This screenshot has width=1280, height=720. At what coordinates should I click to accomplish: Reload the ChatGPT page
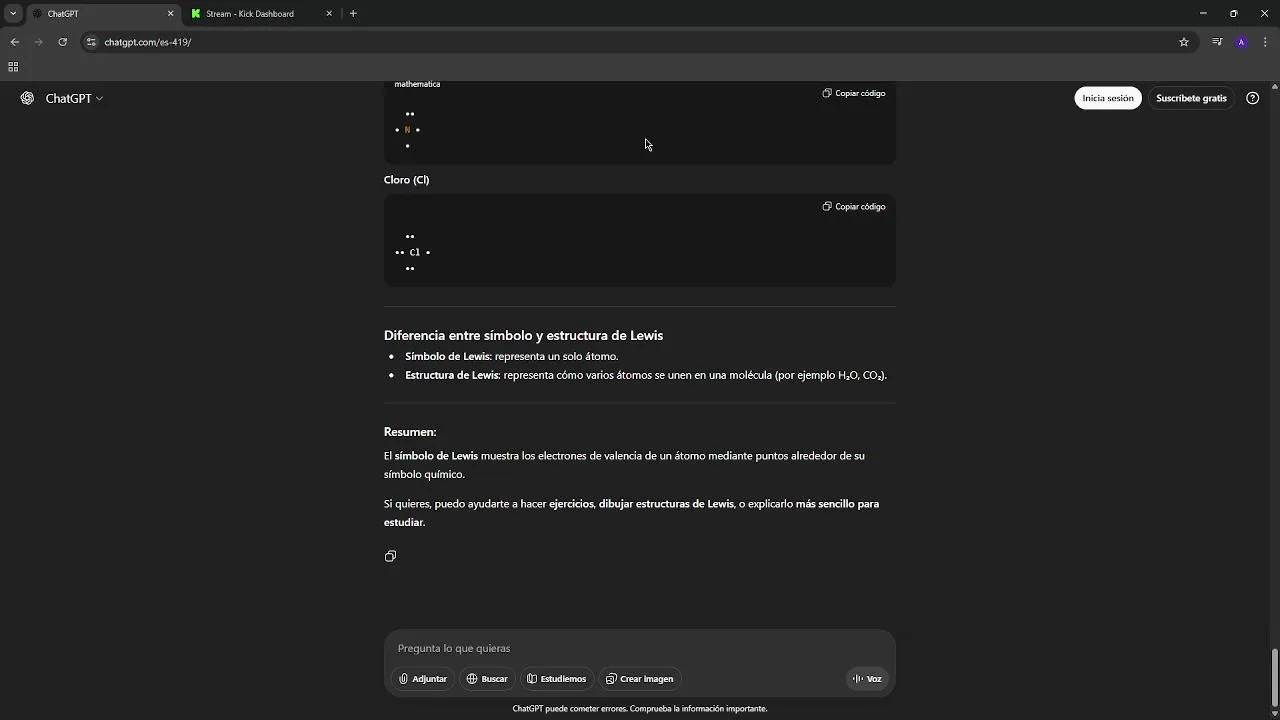[x=62, y=42]
